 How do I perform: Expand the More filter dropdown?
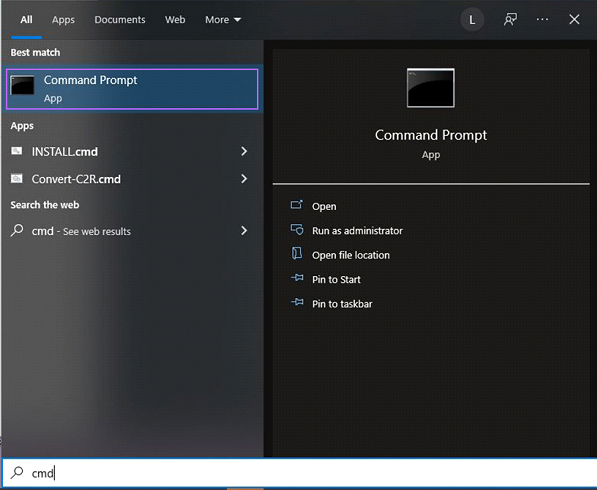[223, 20]
